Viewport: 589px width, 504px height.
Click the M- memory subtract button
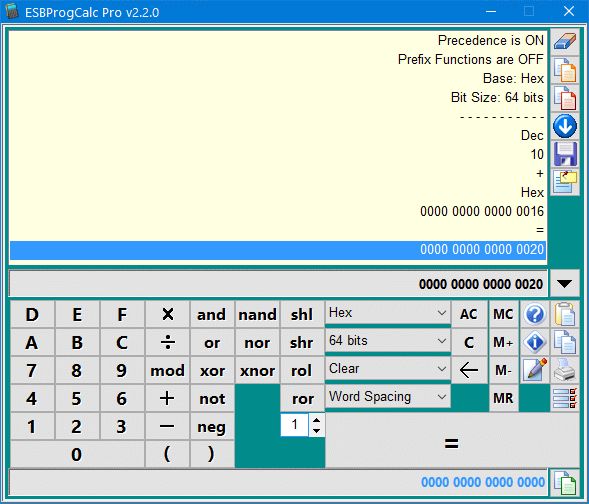[503, 370]
